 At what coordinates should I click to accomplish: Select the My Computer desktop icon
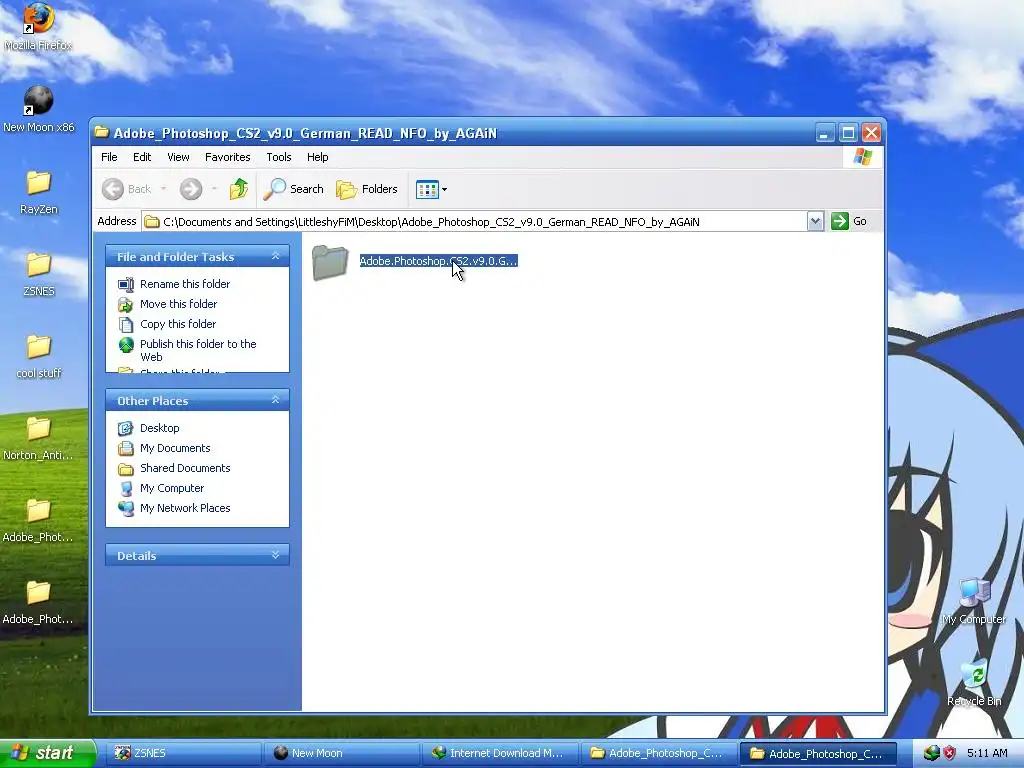[974, 601]
